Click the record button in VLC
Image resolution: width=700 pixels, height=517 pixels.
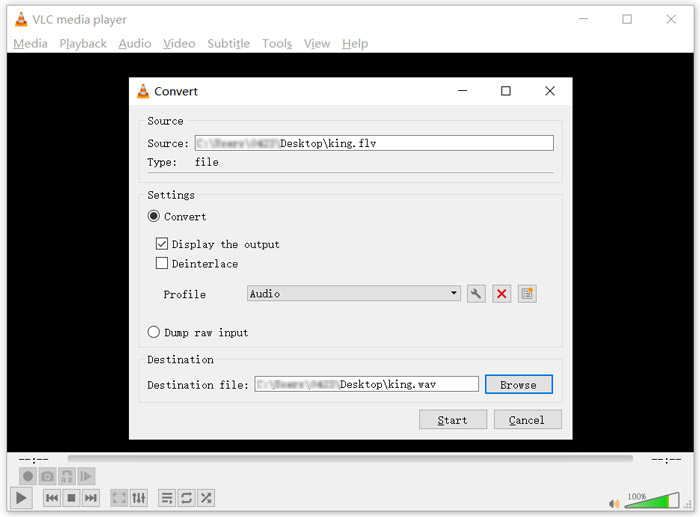pos(28,476)
